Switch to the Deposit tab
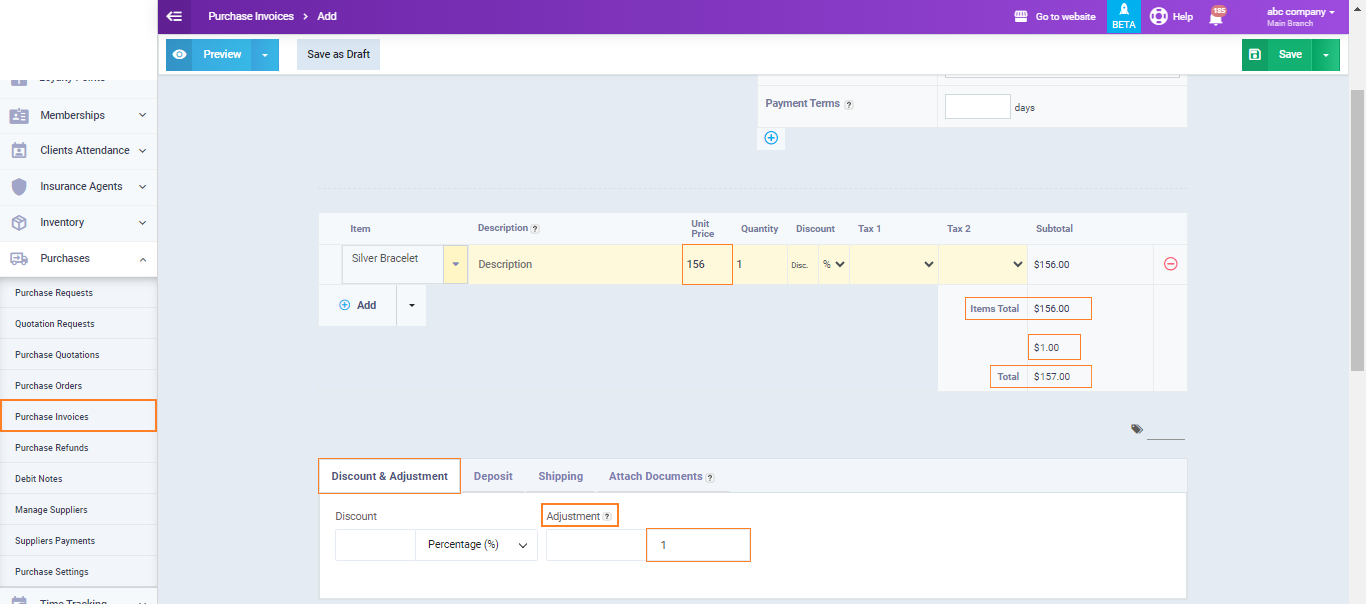The height and width of the screenshot is (604, 1366). (x=493, y=477)
